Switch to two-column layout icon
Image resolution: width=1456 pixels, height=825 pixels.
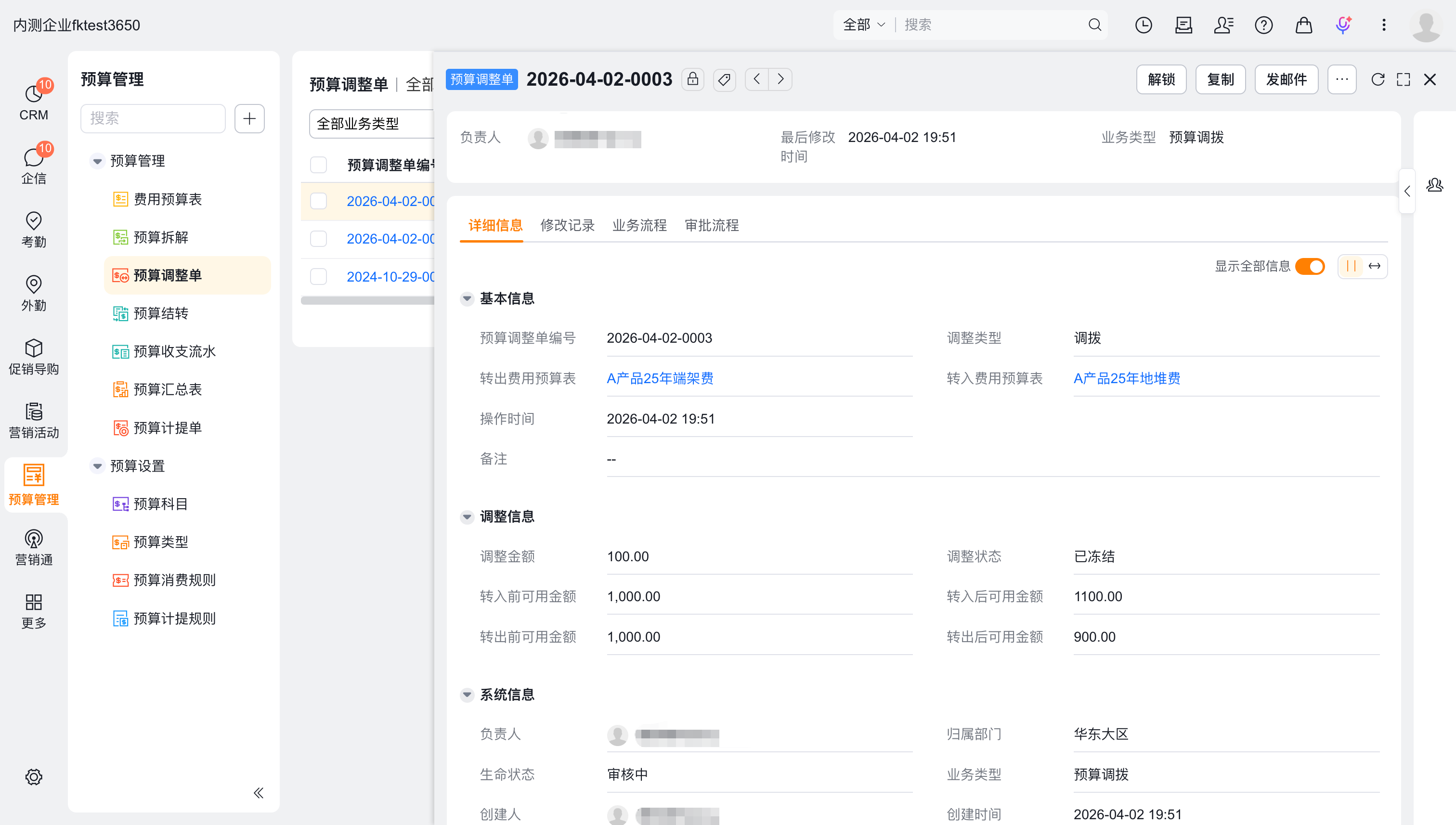point(1351,266)
